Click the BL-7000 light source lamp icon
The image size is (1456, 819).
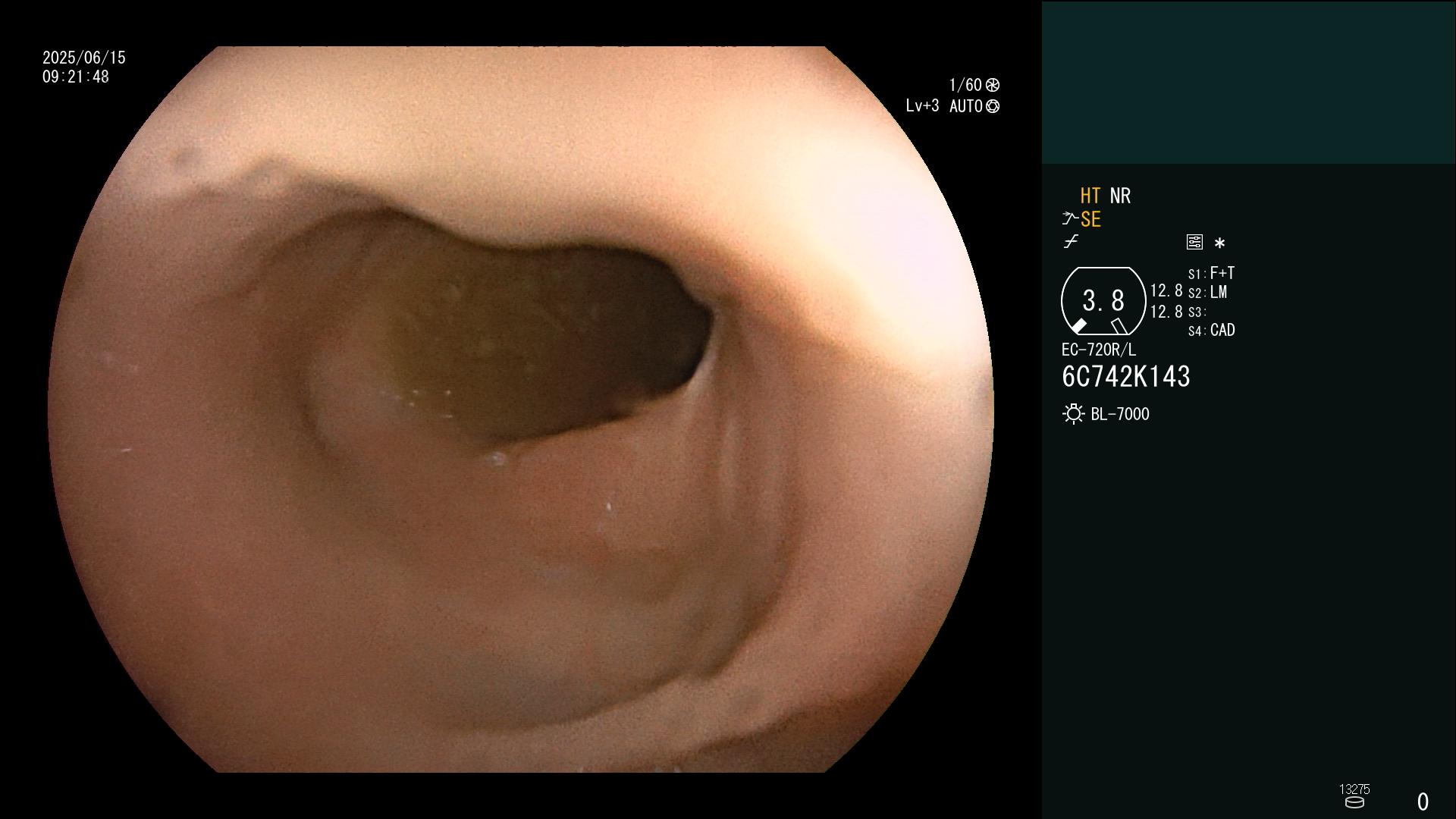coord(1073,414)
